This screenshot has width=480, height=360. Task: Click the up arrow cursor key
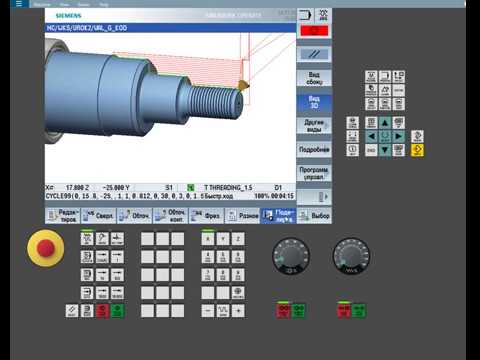click(385, 123)
